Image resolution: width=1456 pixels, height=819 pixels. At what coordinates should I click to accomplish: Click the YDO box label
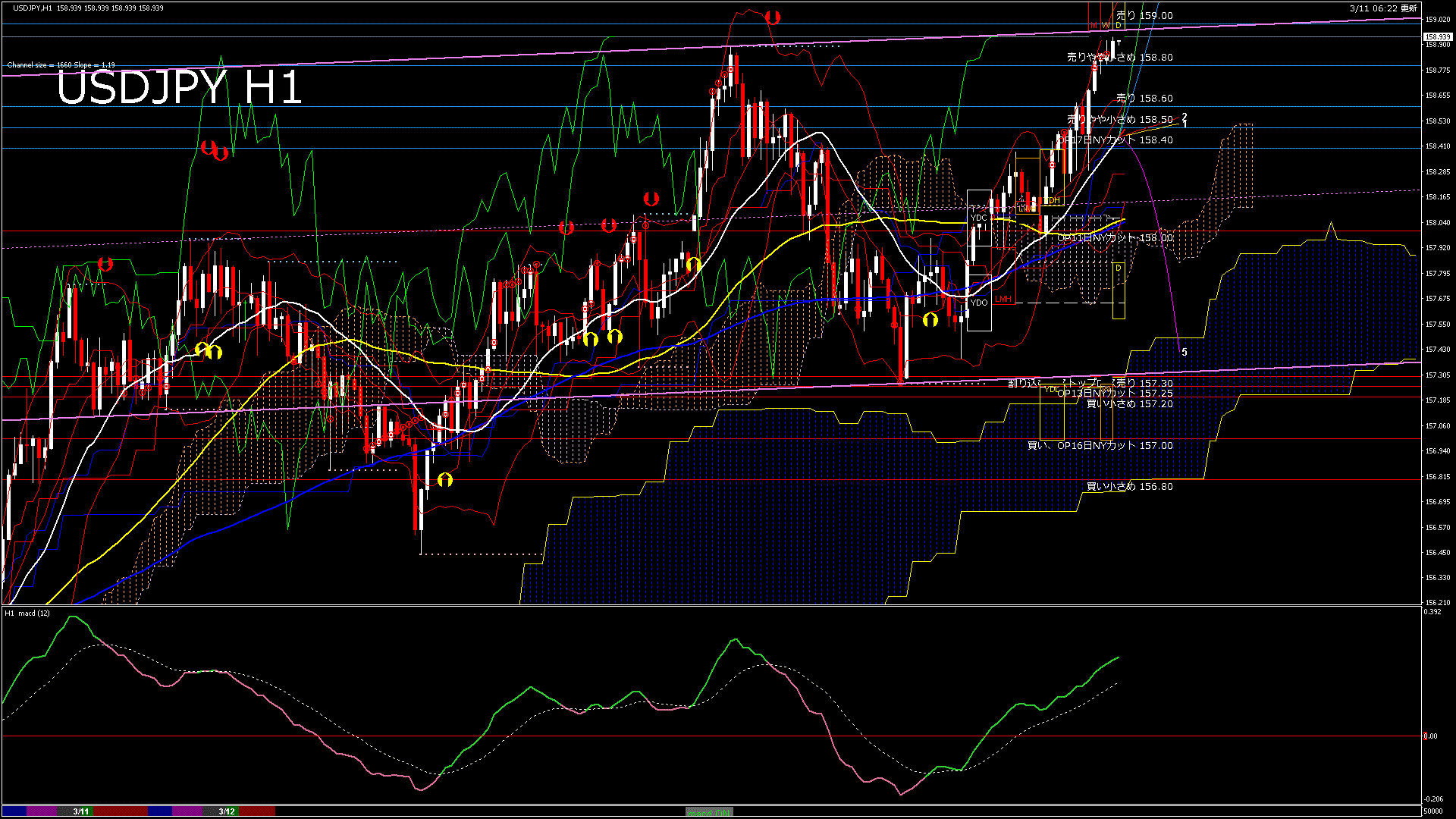(978, 303)
